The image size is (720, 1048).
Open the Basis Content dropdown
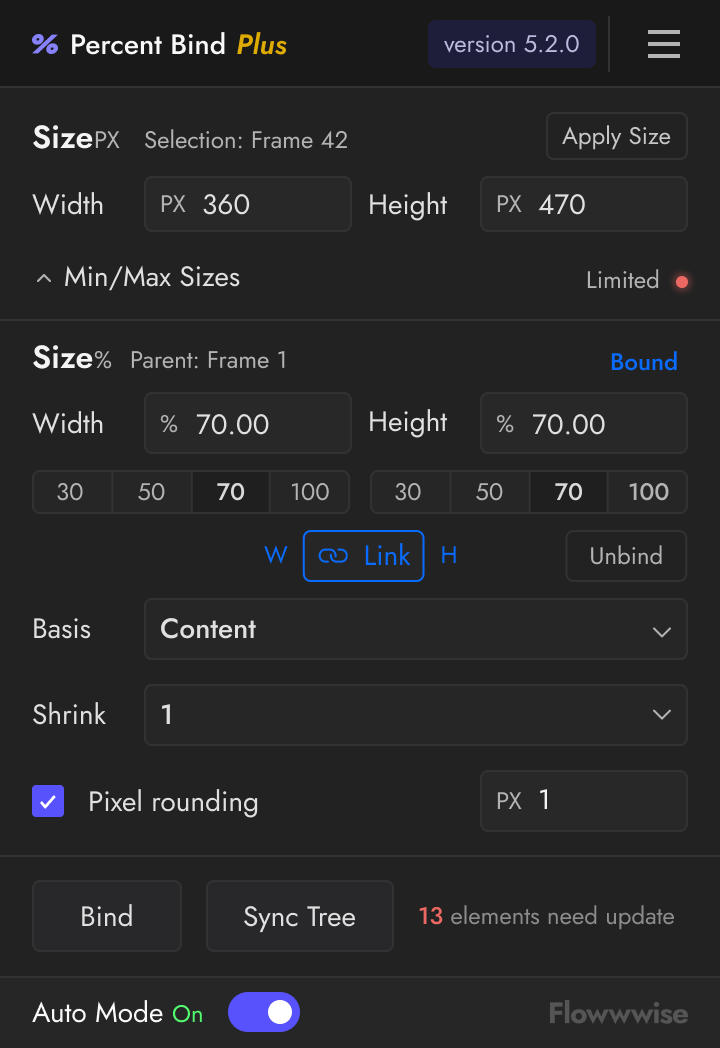[415, 629]
